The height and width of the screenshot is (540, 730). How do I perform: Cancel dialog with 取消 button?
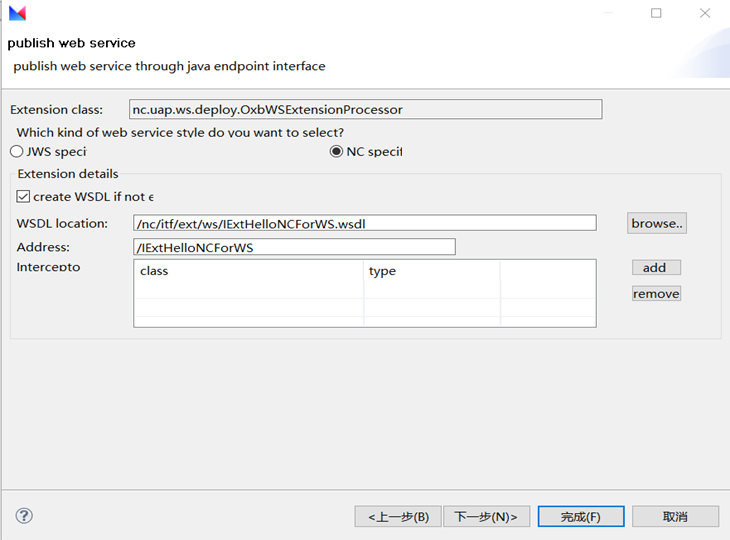[676, 517]
